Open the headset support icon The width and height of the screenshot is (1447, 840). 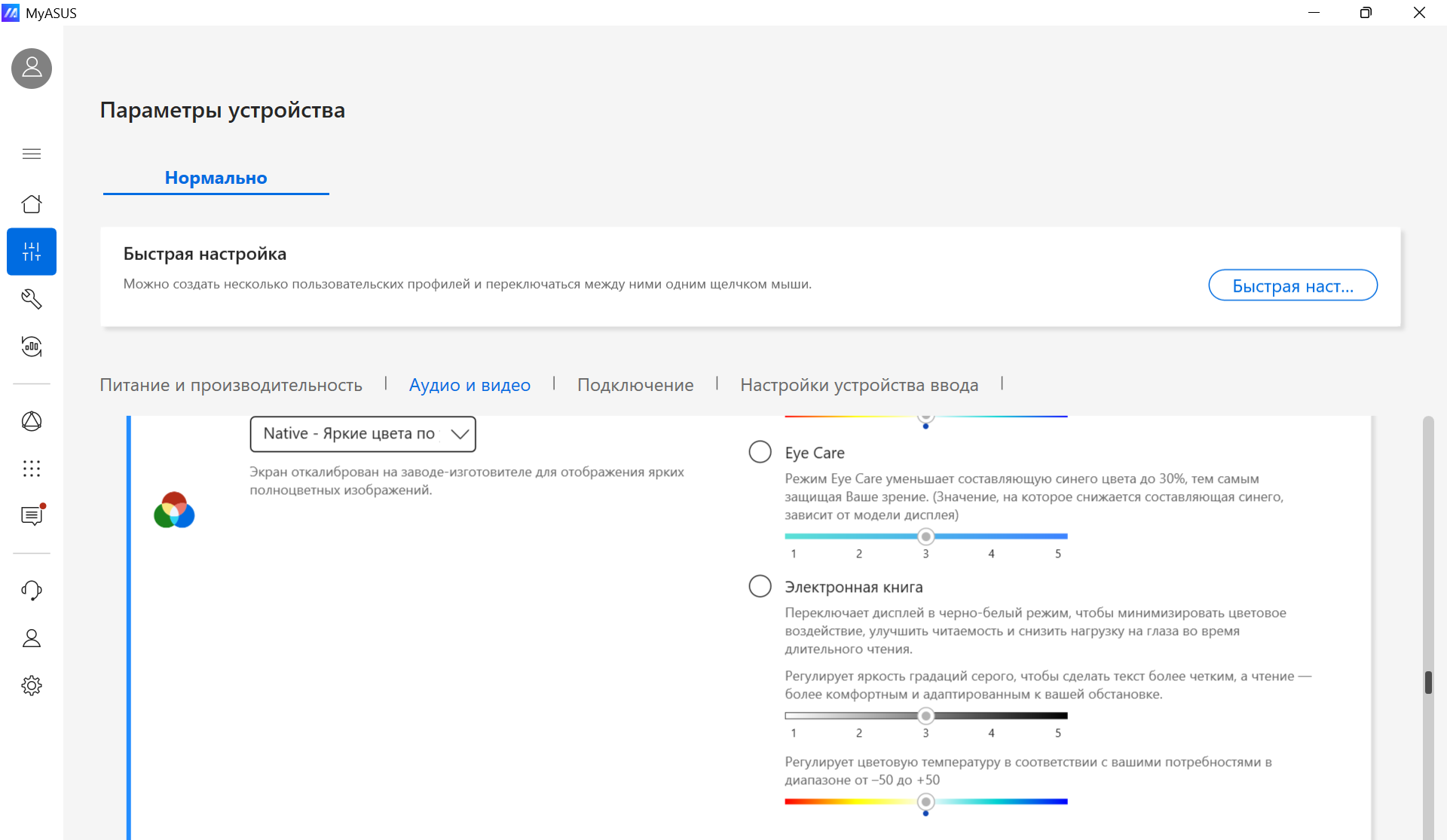tap(32, 591)
